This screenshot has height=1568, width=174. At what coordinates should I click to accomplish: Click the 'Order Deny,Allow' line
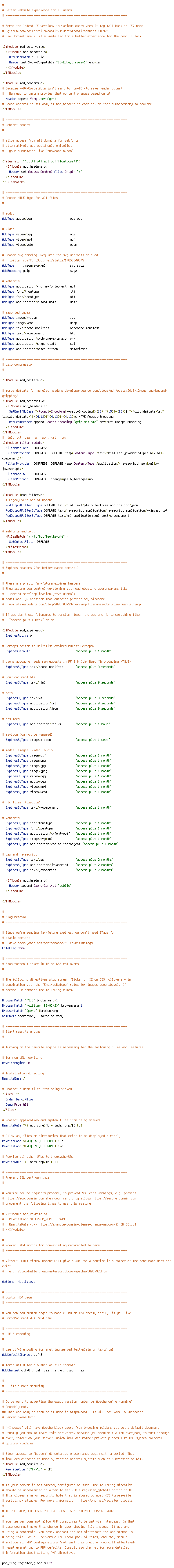tap(19, 1099)
